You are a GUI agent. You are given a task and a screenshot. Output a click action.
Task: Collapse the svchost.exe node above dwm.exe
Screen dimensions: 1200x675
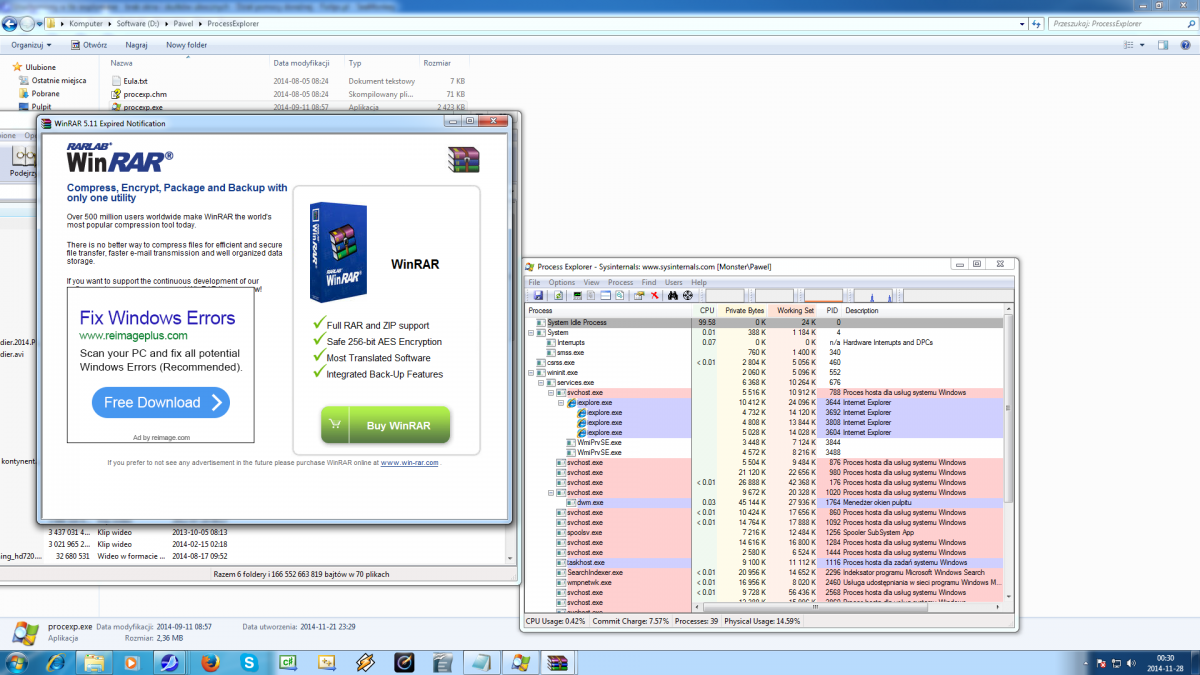pos(551,493)
